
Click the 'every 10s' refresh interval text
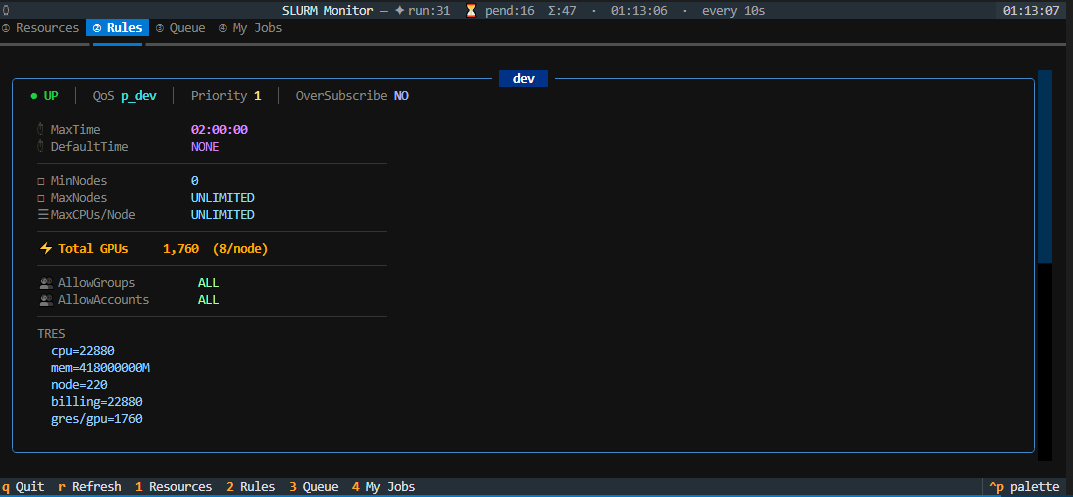(734, 11)
